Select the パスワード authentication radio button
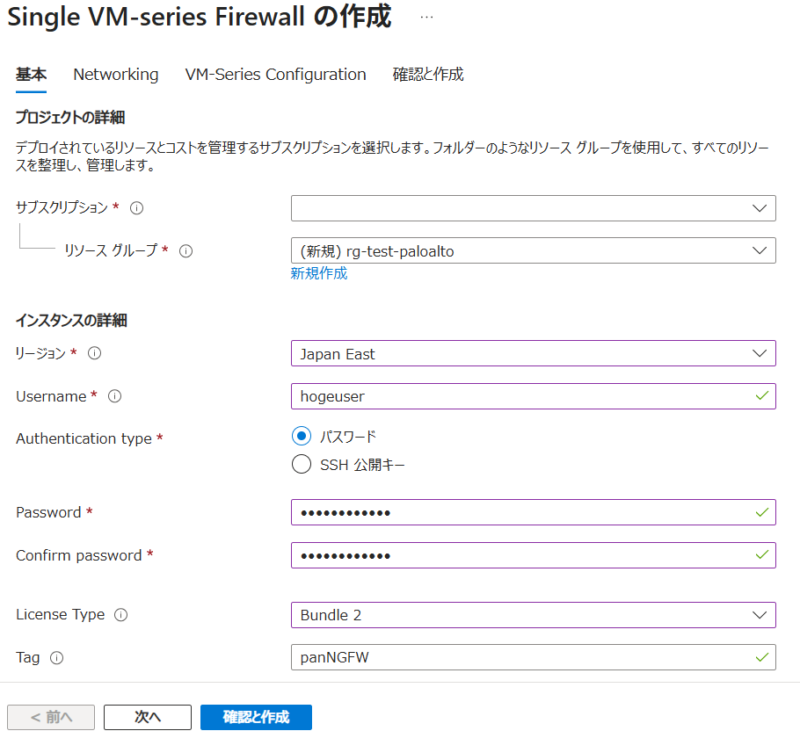This screenshot has height=731, width=800. point(301,436)
